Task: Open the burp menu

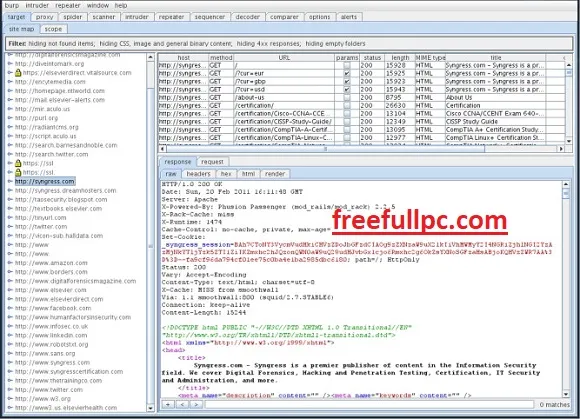Action: pyautogui.click(x=11, y=6)
